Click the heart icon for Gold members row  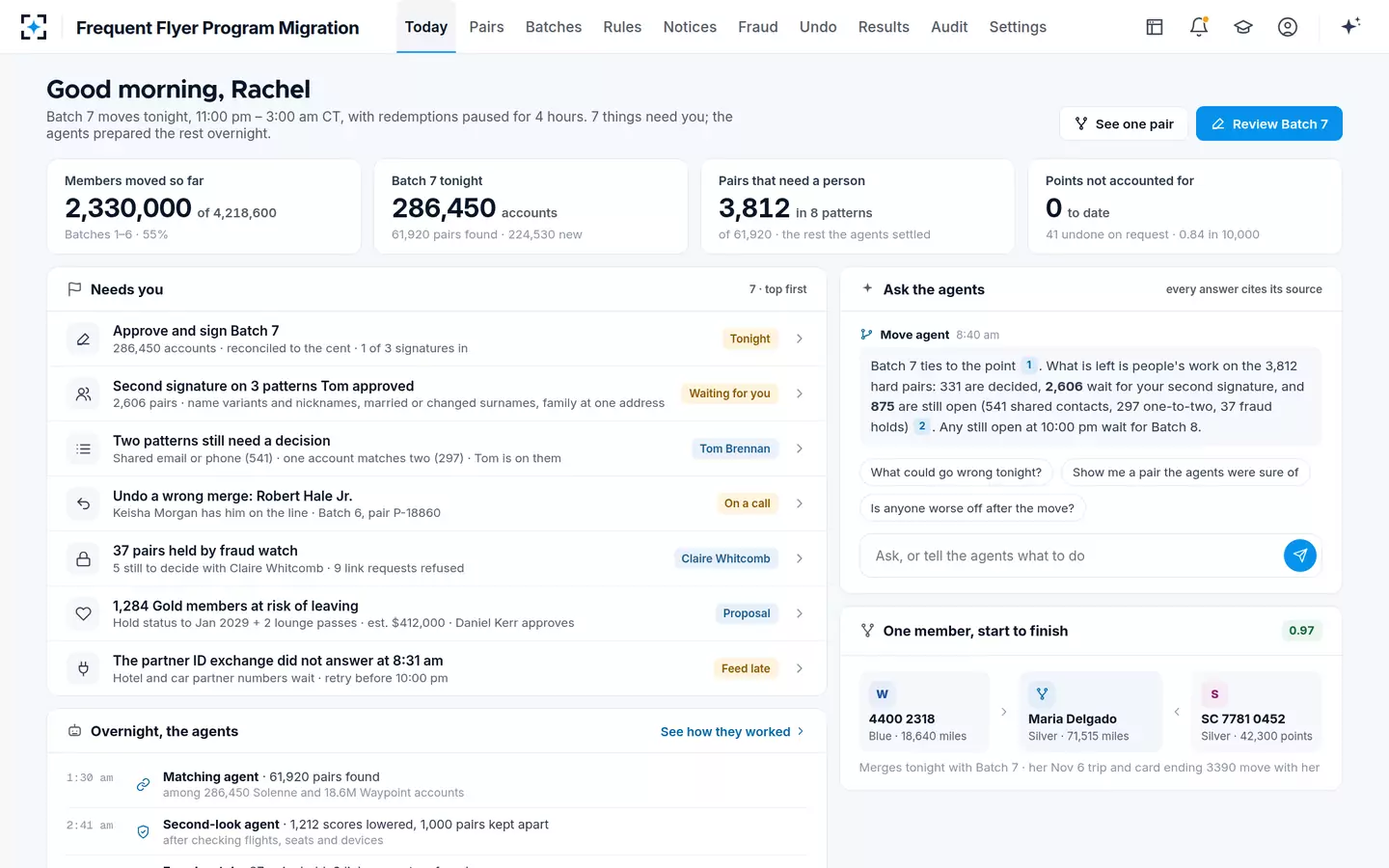point(84,614)
